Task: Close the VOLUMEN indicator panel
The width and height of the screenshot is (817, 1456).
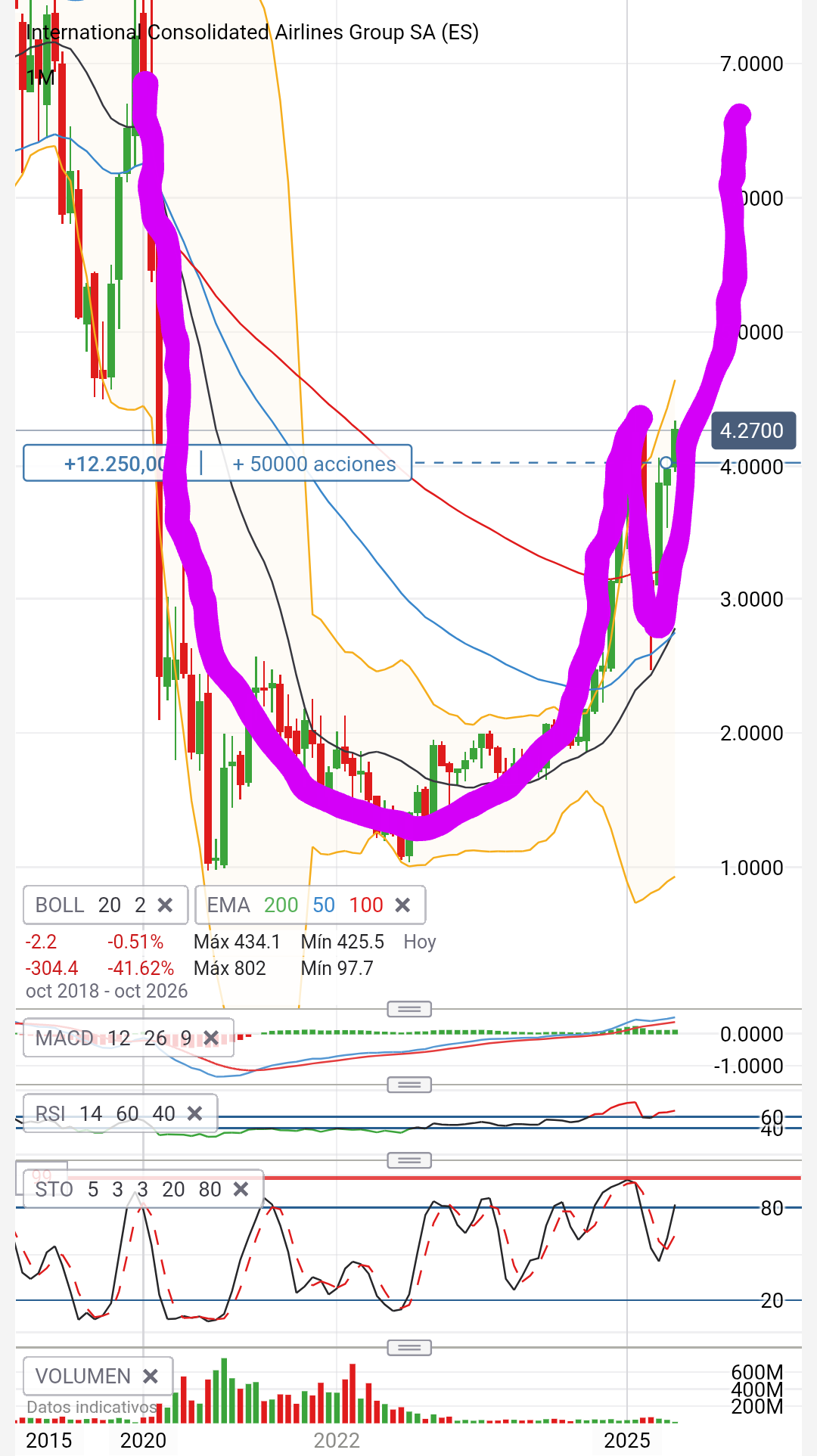Action: click(x=150, y=1376)
